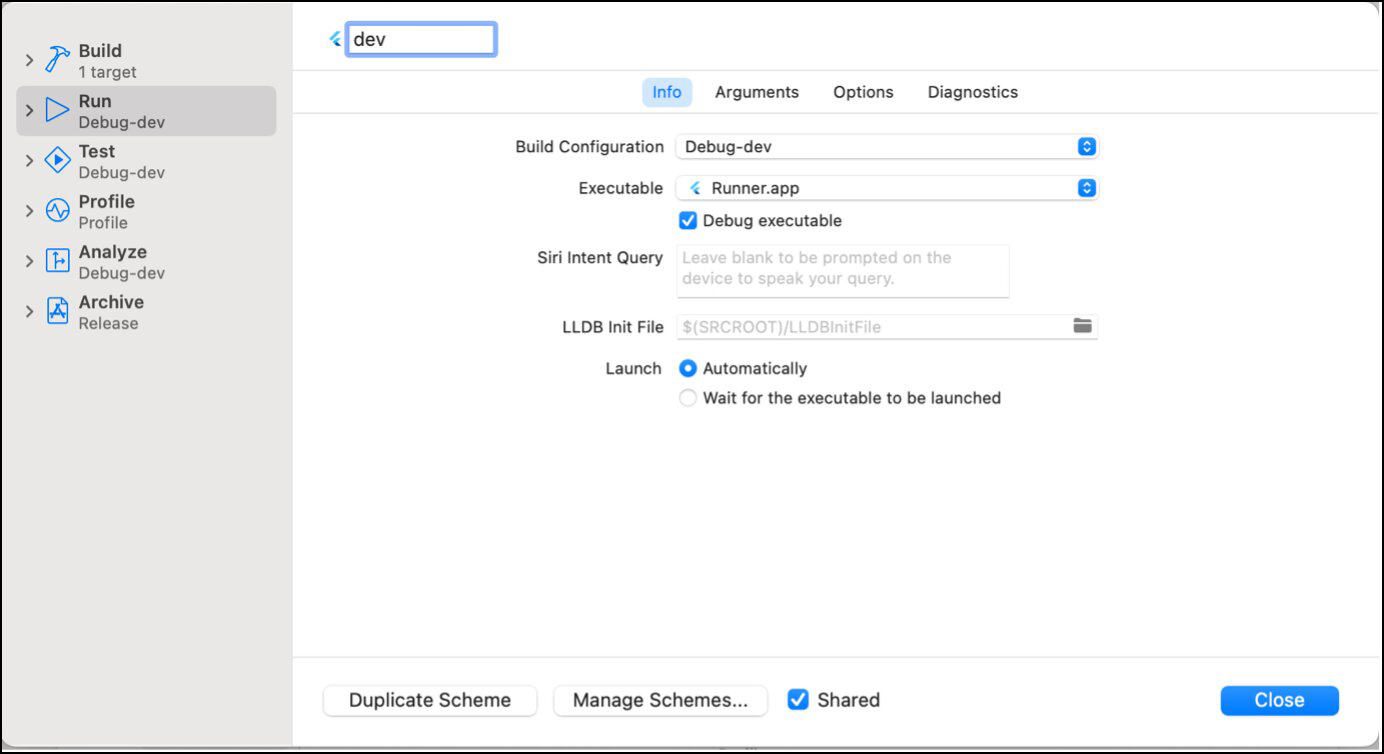1384x754 pixels.
Task: Select the Run play icon
Action: coord(58,110)
